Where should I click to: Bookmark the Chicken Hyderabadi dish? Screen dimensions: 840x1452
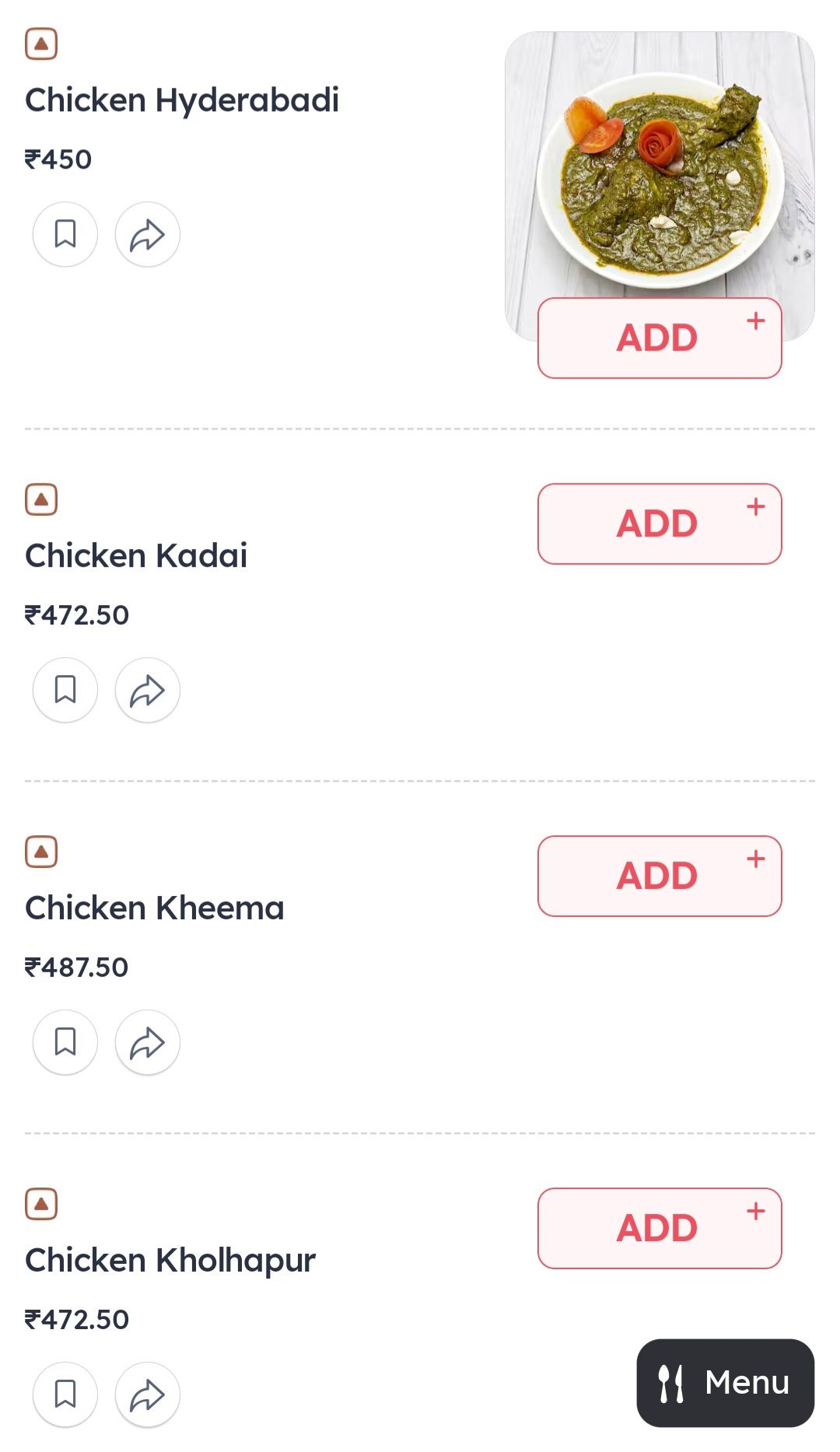(65, 234)
